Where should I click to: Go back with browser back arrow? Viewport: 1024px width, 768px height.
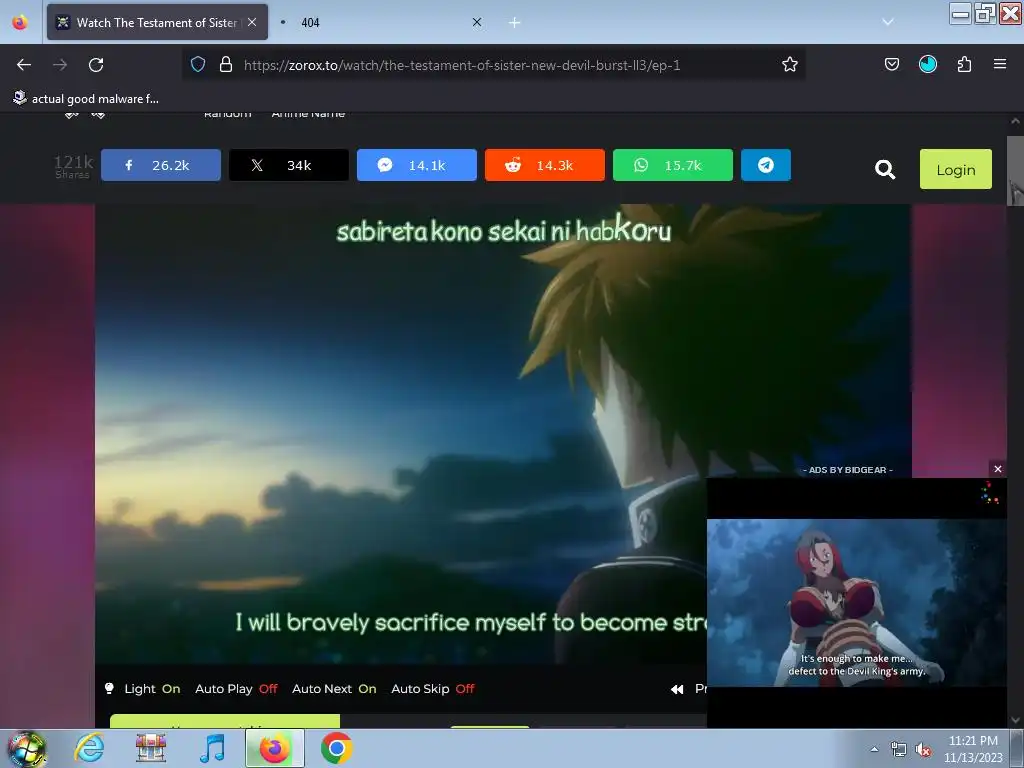coord(24,65)
